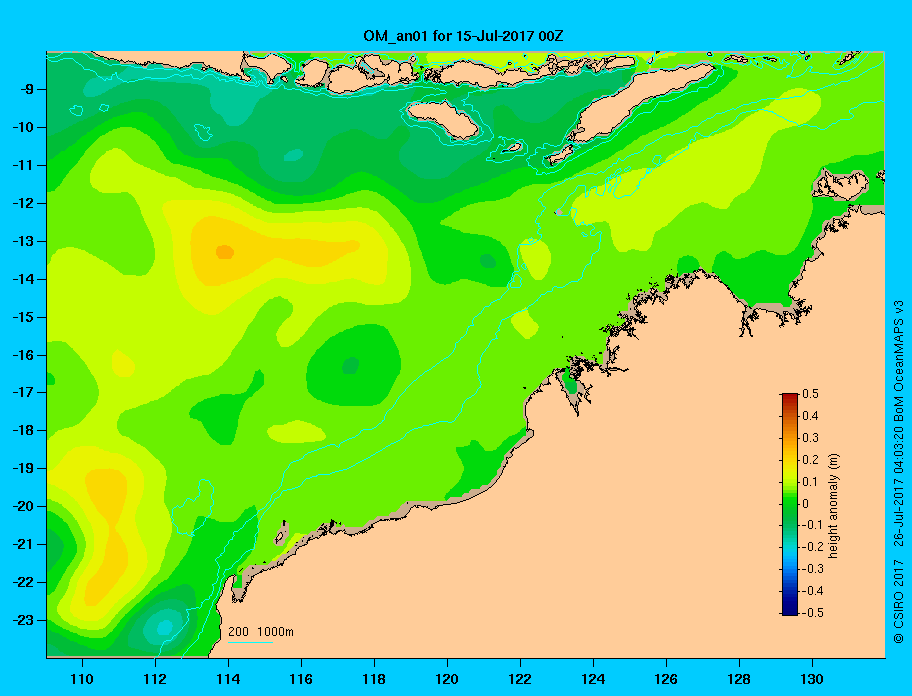Click the '200 1000m' bathymetry contour legend text

261,631
